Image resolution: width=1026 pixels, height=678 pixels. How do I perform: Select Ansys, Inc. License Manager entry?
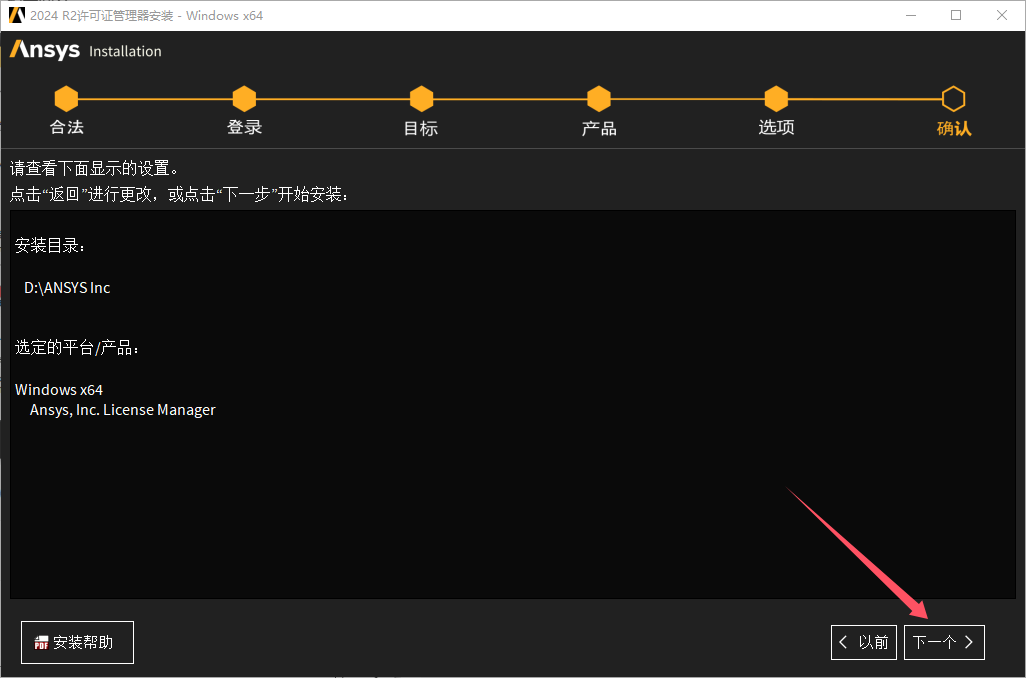coord(121,409)
